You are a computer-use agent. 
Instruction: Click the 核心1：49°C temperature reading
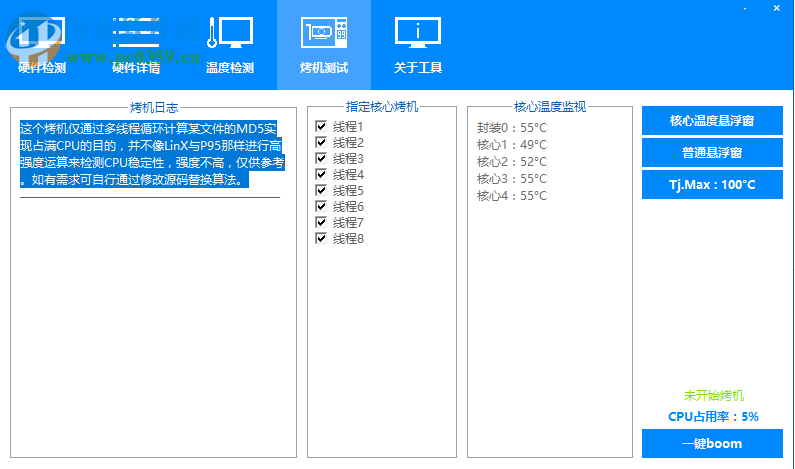[x=512, y=145]
